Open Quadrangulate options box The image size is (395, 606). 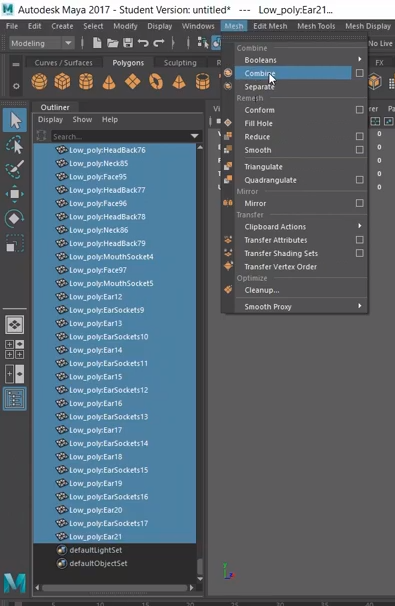[359, 180]
